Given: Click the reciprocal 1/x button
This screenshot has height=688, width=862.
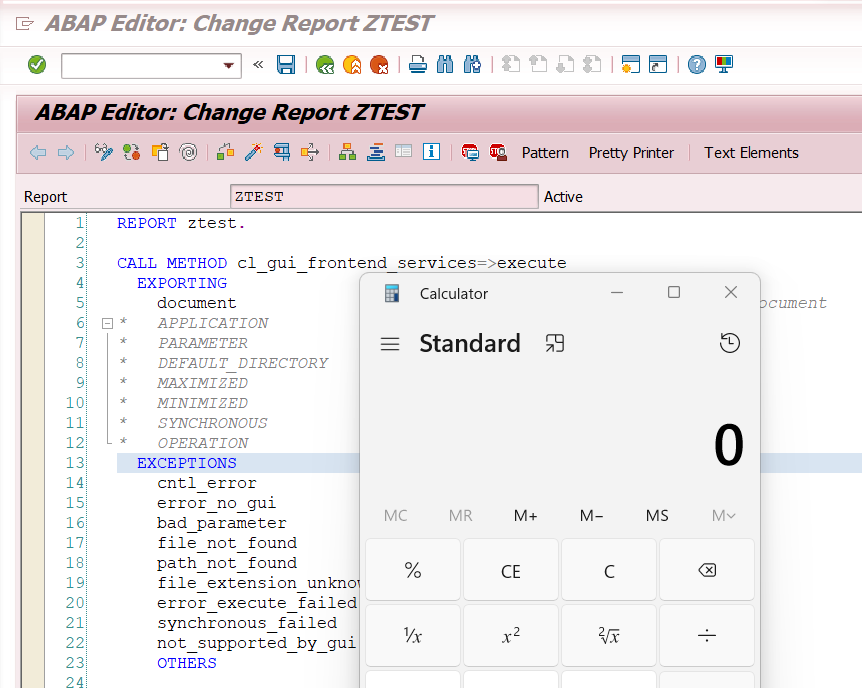Looking at the screenshot, I should (413, 636).
